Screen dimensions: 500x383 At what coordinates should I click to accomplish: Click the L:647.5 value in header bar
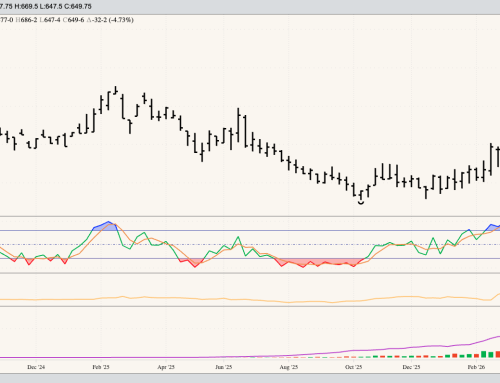[51, 6]
